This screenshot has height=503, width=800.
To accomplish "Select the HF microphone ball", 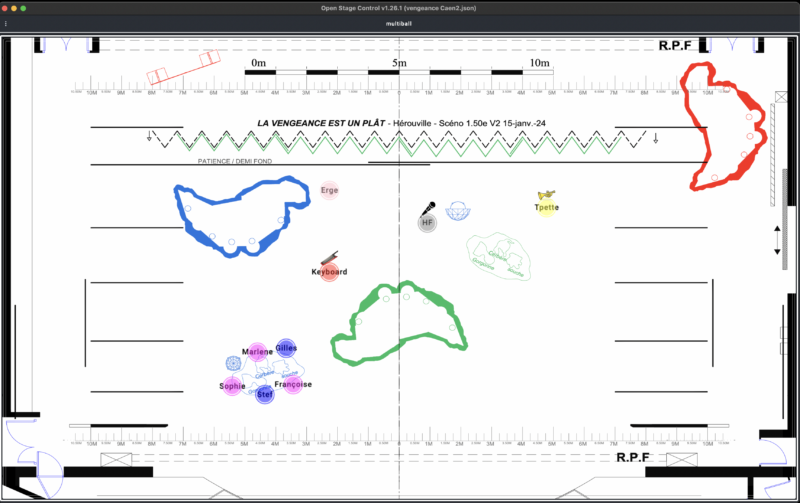I will point(427,223).
